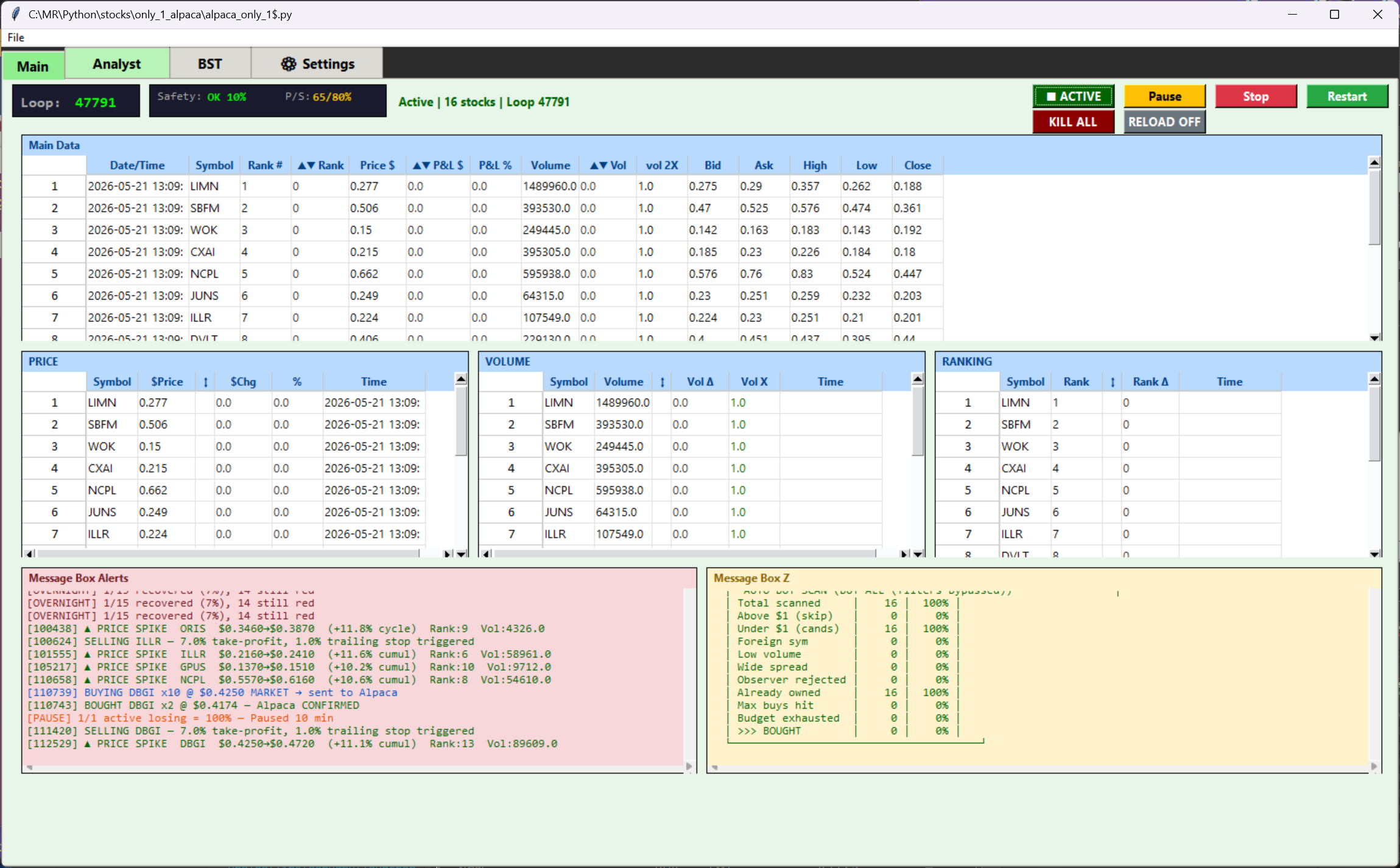Switch to the Main tab
1400x868 pixels.
tap(33, 66)
